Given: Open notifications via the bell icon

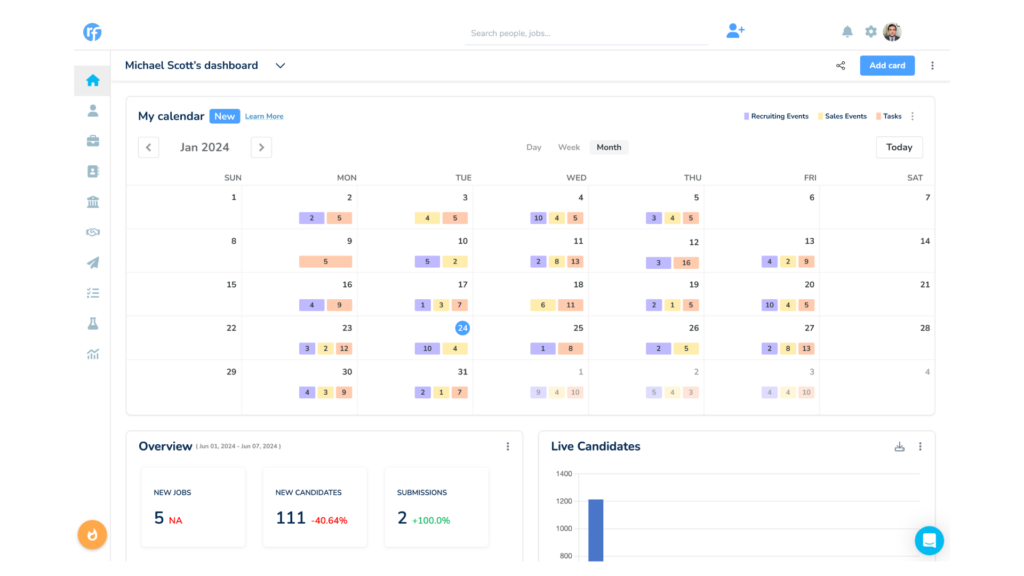Looking at the screenshot, I should tap(846, 31).
